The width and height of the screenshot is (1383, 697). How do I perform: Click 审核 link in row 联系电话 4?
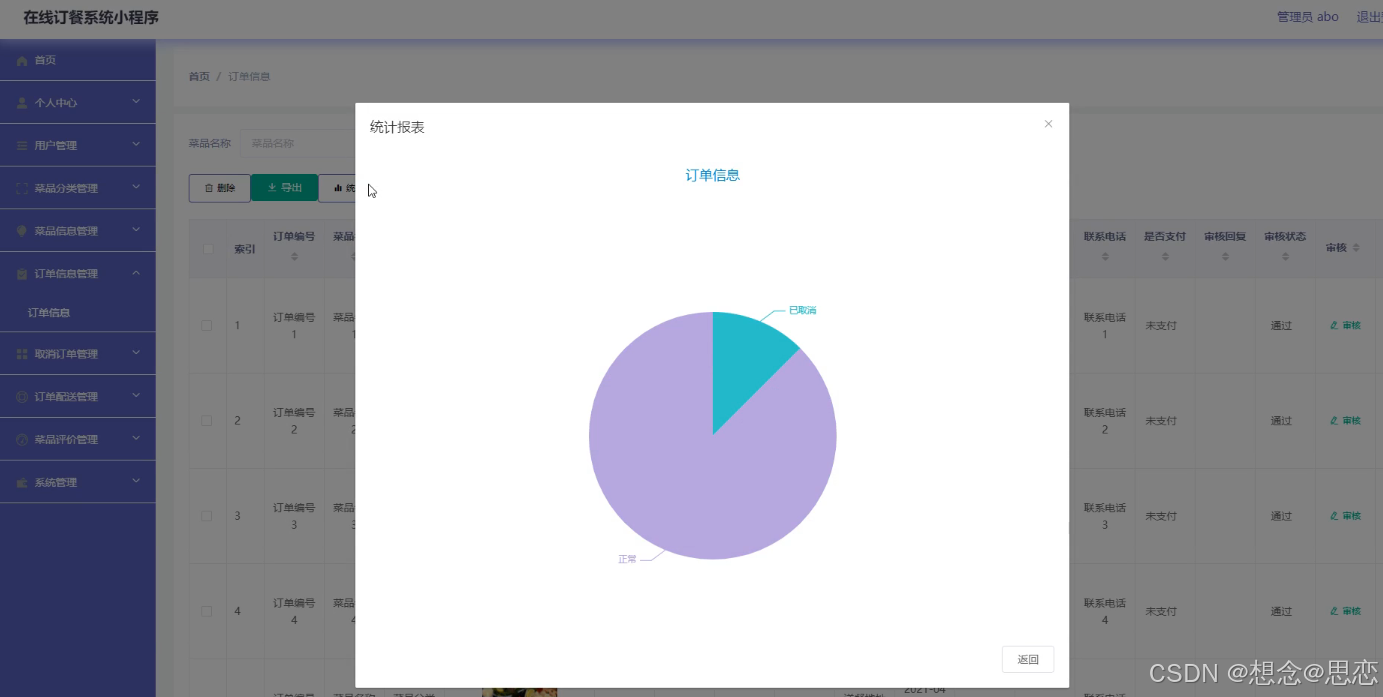click(x=1345, y=611)
